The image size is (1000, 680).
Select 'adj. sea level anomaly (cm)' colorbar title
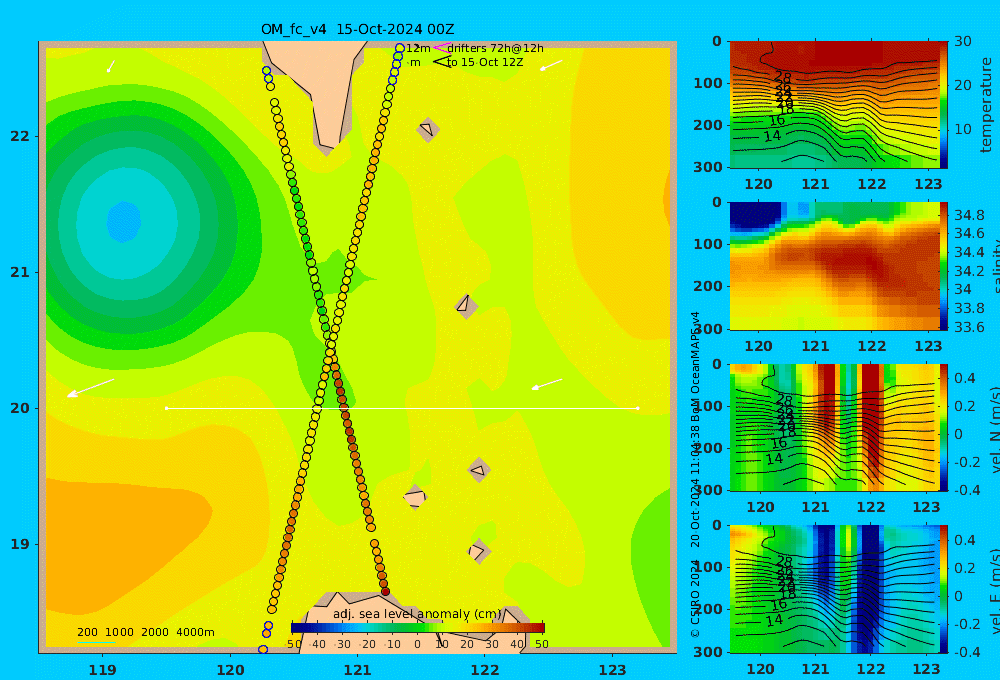417,614
